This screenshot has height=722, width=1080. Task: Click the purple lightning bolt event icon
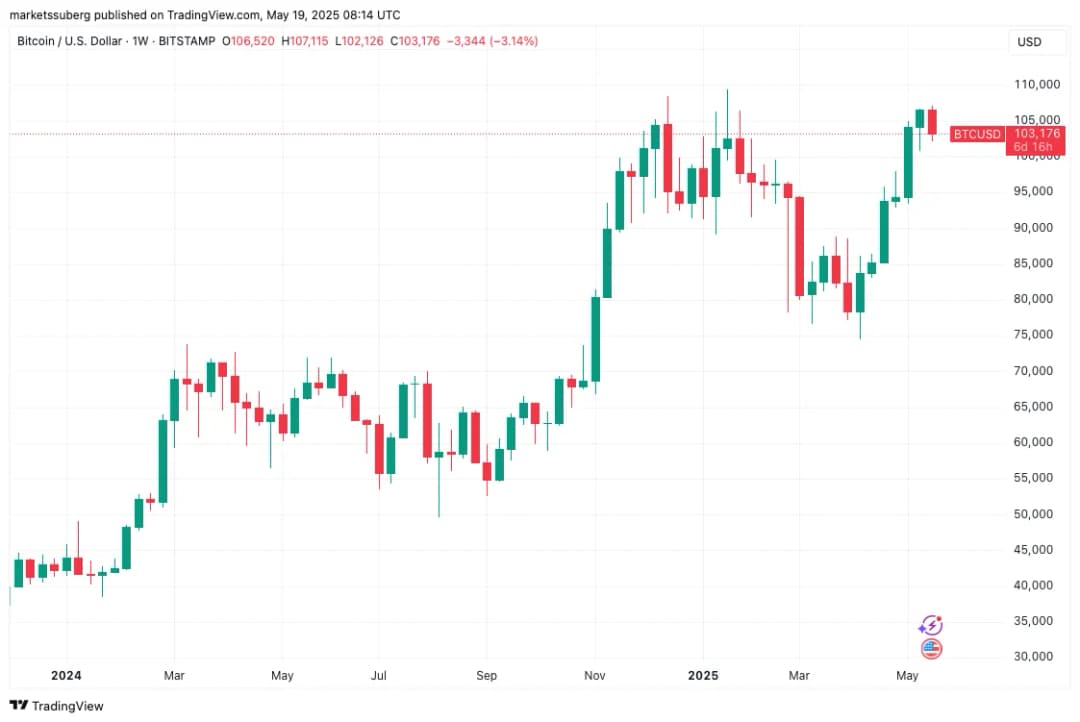[931, 625]
